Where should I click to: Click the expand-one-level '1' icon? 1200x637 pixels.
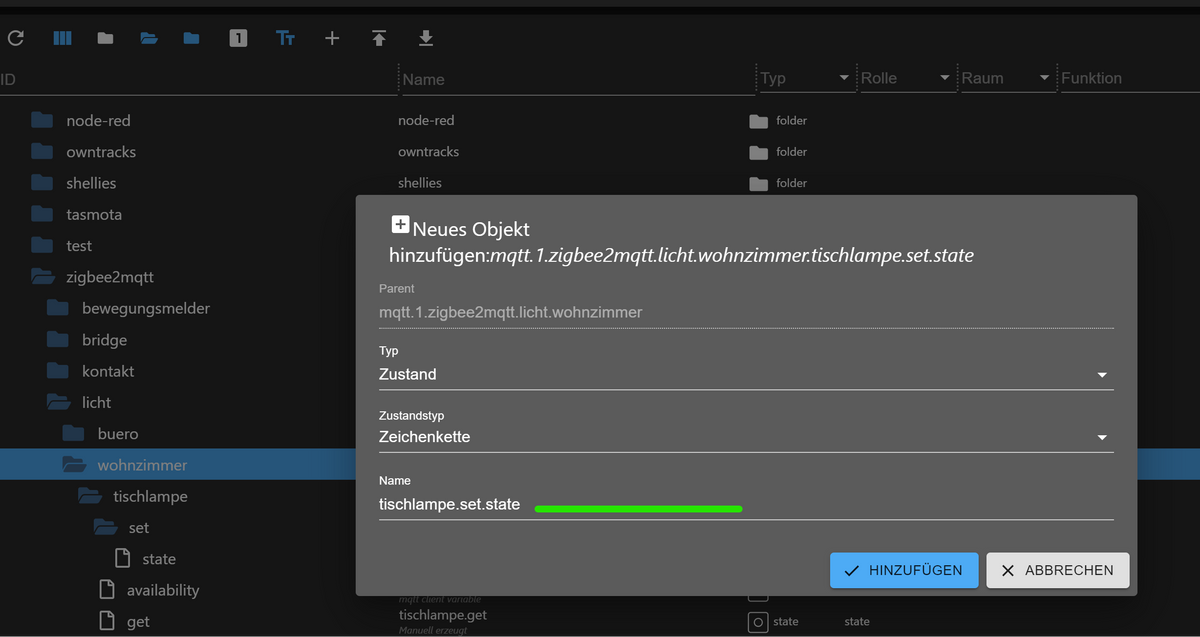click(238, 39)
